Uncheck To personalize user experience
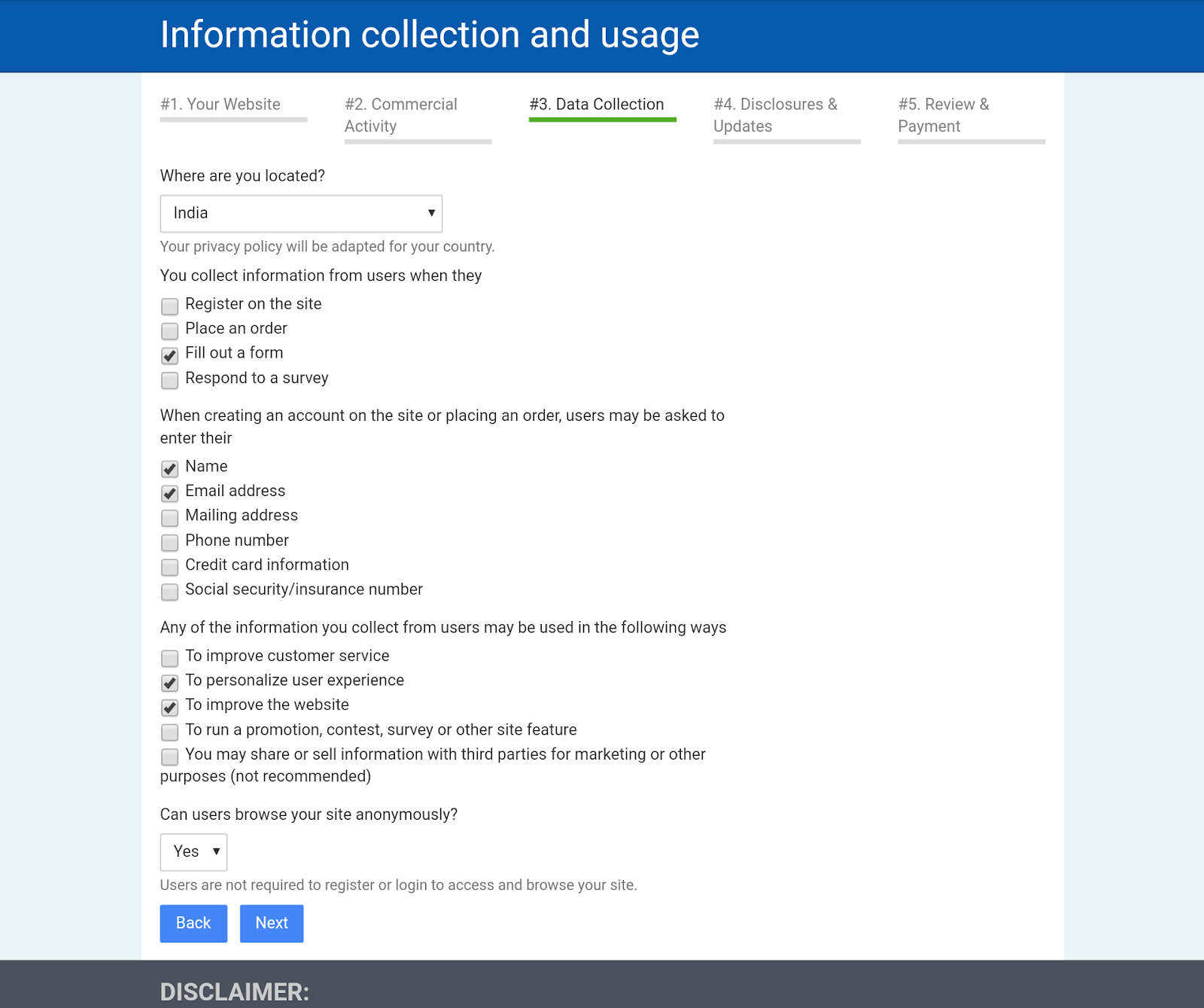1204x1008 pixels. (x=170, y=683)
